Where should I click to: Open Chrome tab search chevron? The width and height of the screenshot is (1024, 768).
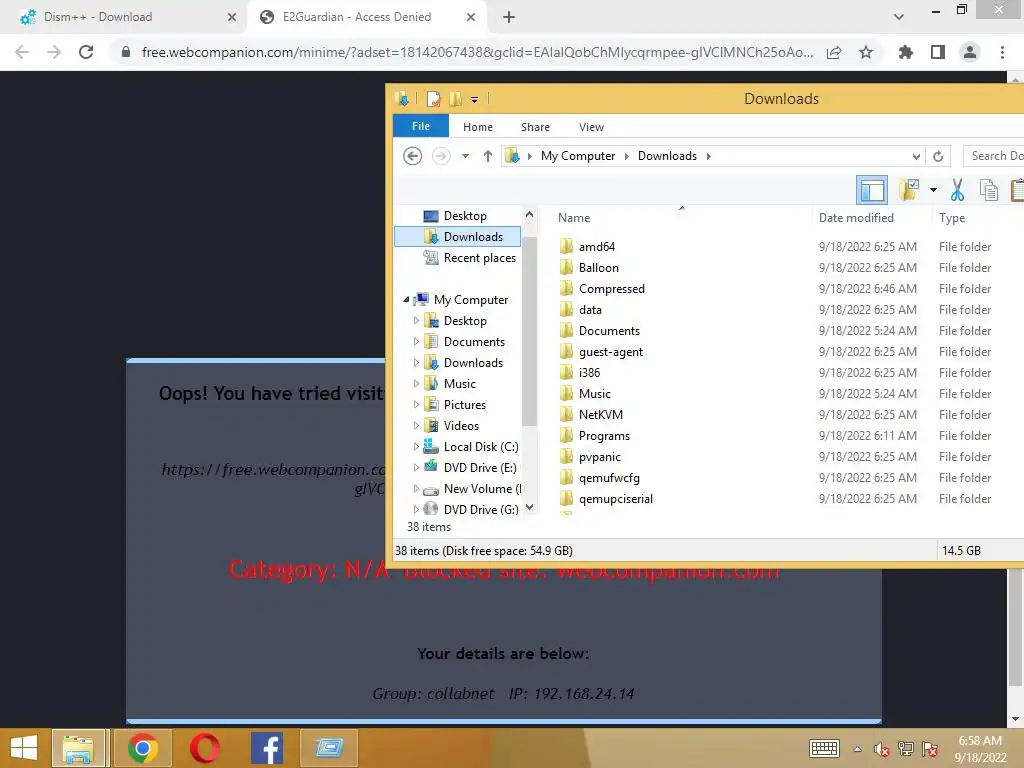(x=899, y=17)
